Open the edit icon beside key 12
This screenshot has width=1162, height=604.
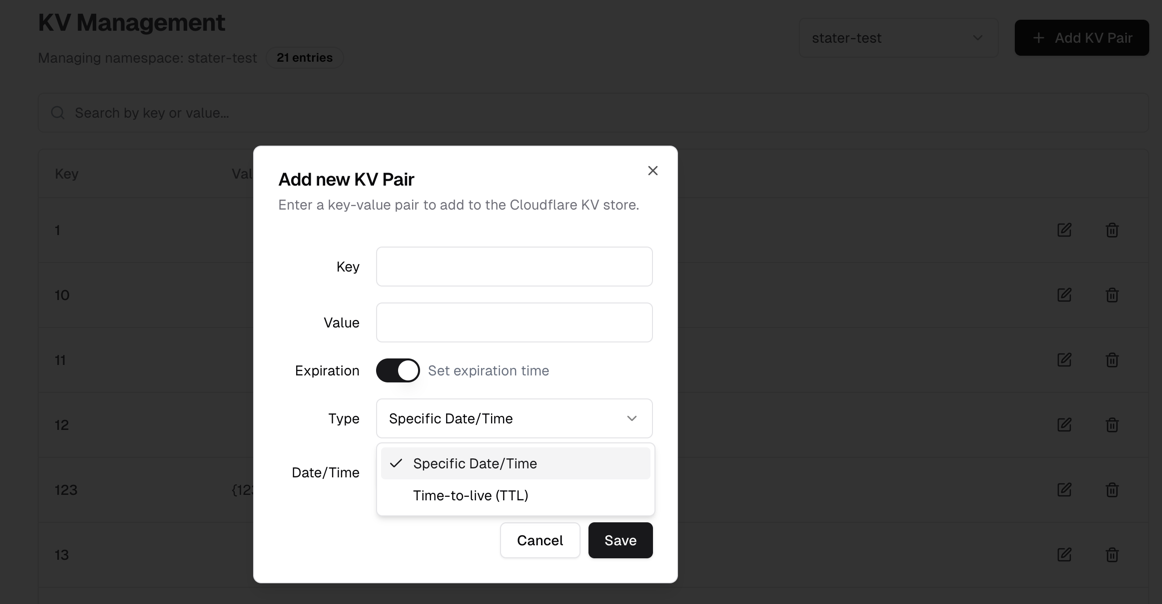coord(1063,424)
